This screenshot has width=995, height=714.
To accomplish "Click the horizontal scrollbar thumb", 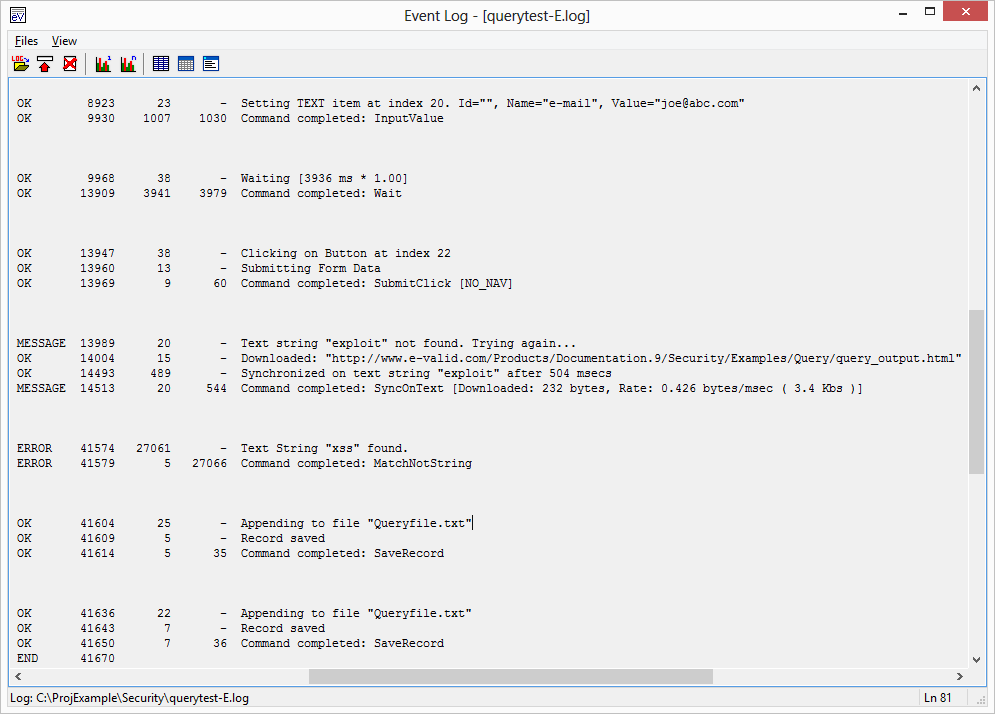I will coord(511,677).
